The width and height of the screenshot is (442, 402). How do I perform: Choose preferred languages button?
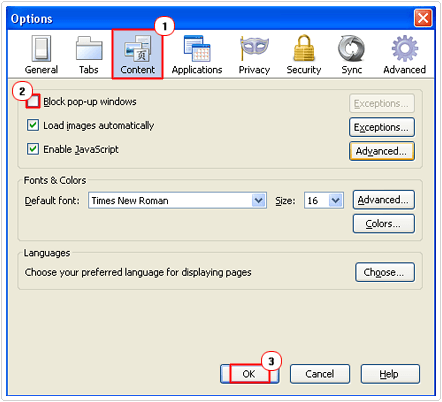[x=385, y=272]
